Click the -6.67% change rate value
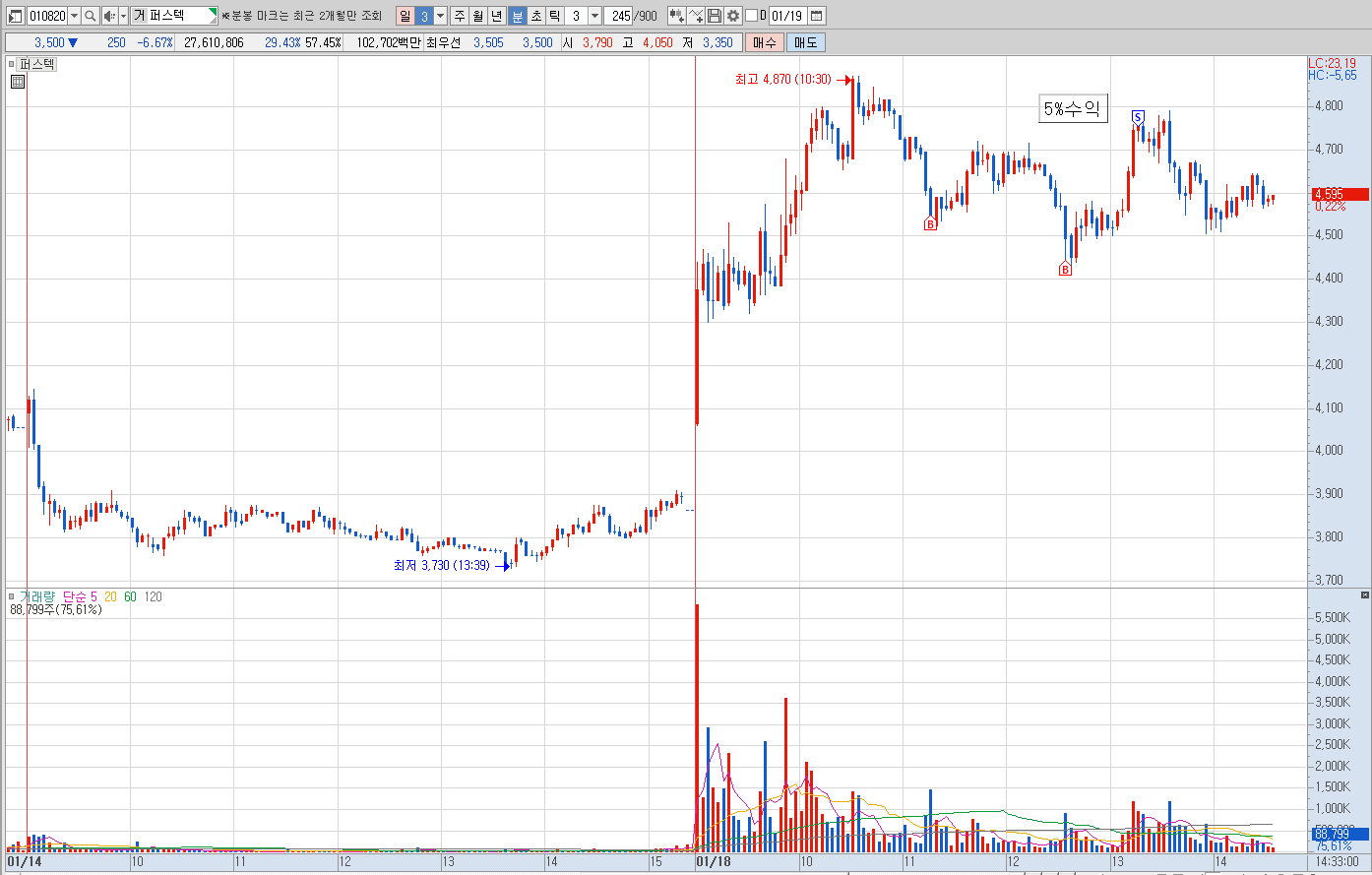Viewport: 1372px width, 875px height. pyautogui.click(x=155, y=42)
